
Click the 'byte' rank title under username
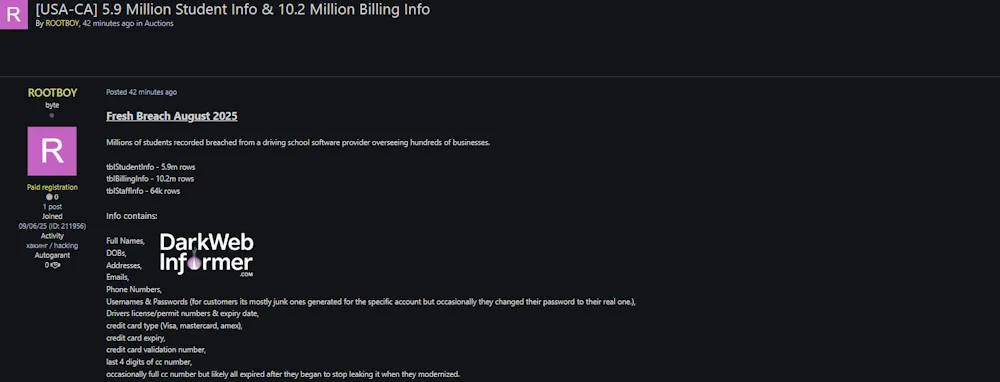coord(52,105)
